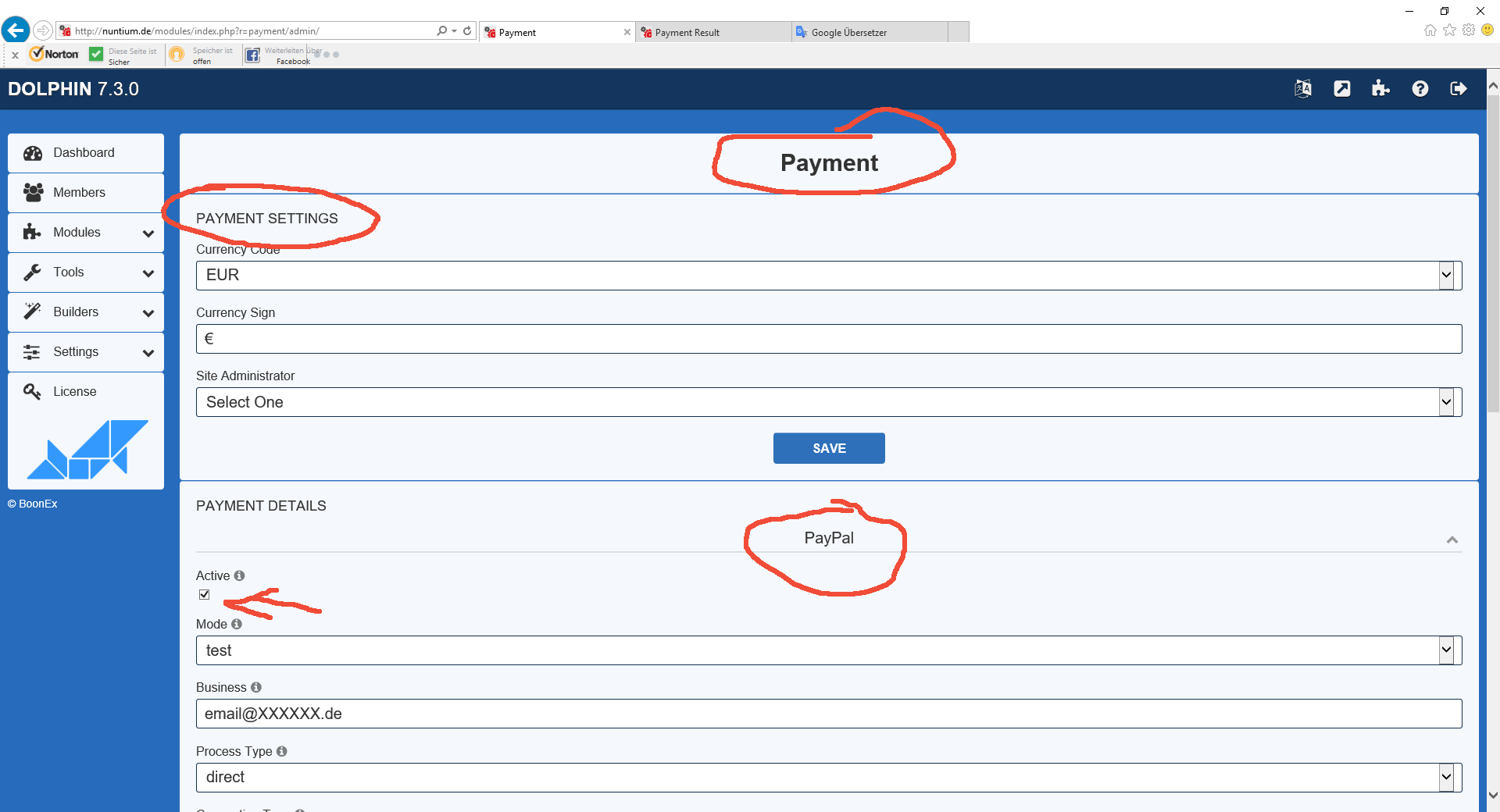
Task: Click the Site Administrator label
Action: [245, 376]
